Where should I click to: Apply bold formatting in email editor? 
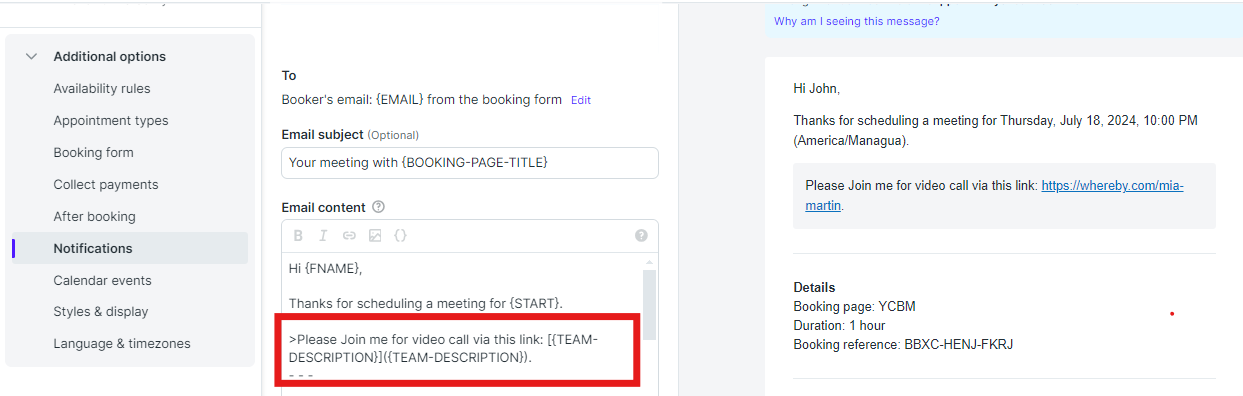pos(298,236)
